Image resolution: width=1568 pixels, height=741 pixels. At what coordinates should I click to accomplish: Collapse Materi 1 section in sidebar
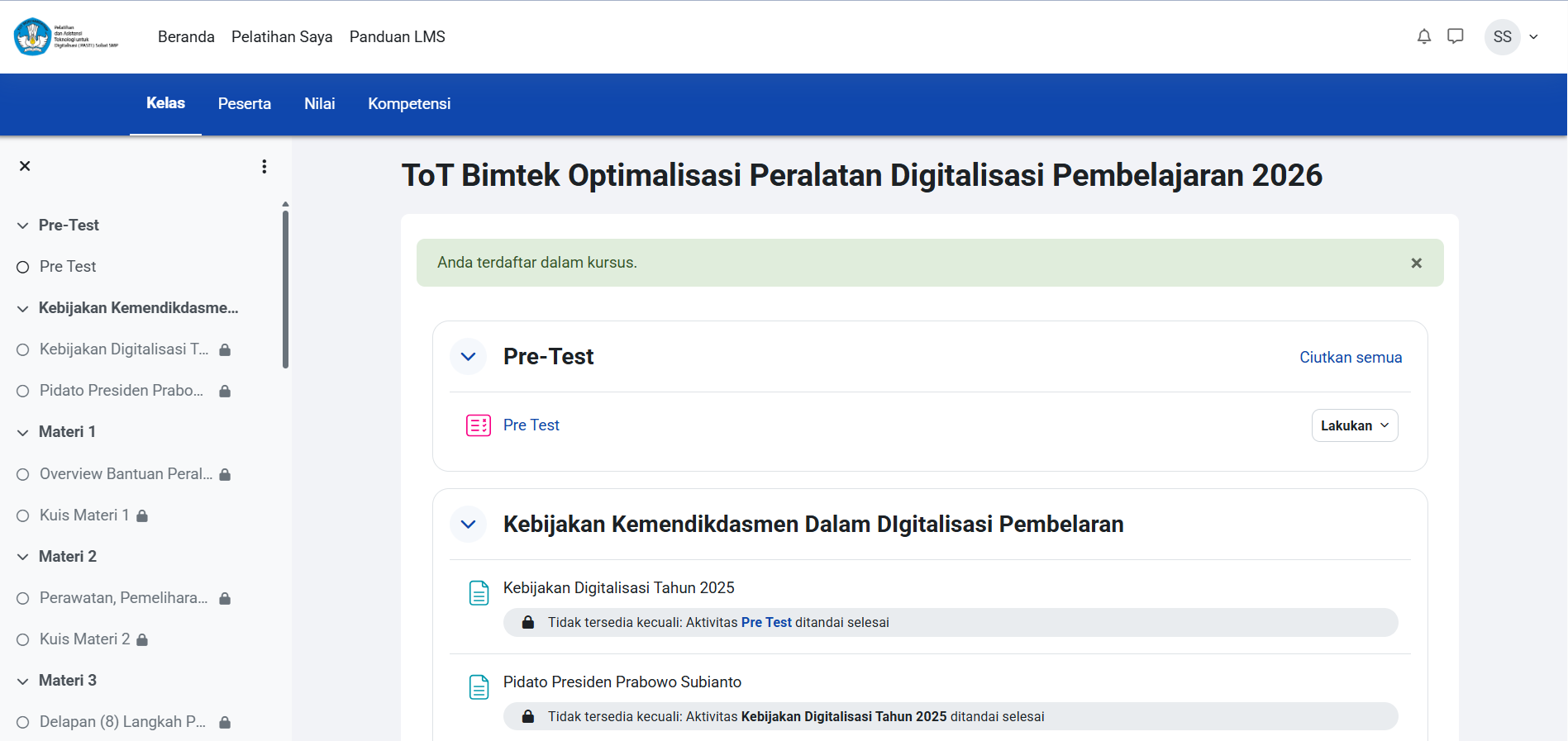23,432
